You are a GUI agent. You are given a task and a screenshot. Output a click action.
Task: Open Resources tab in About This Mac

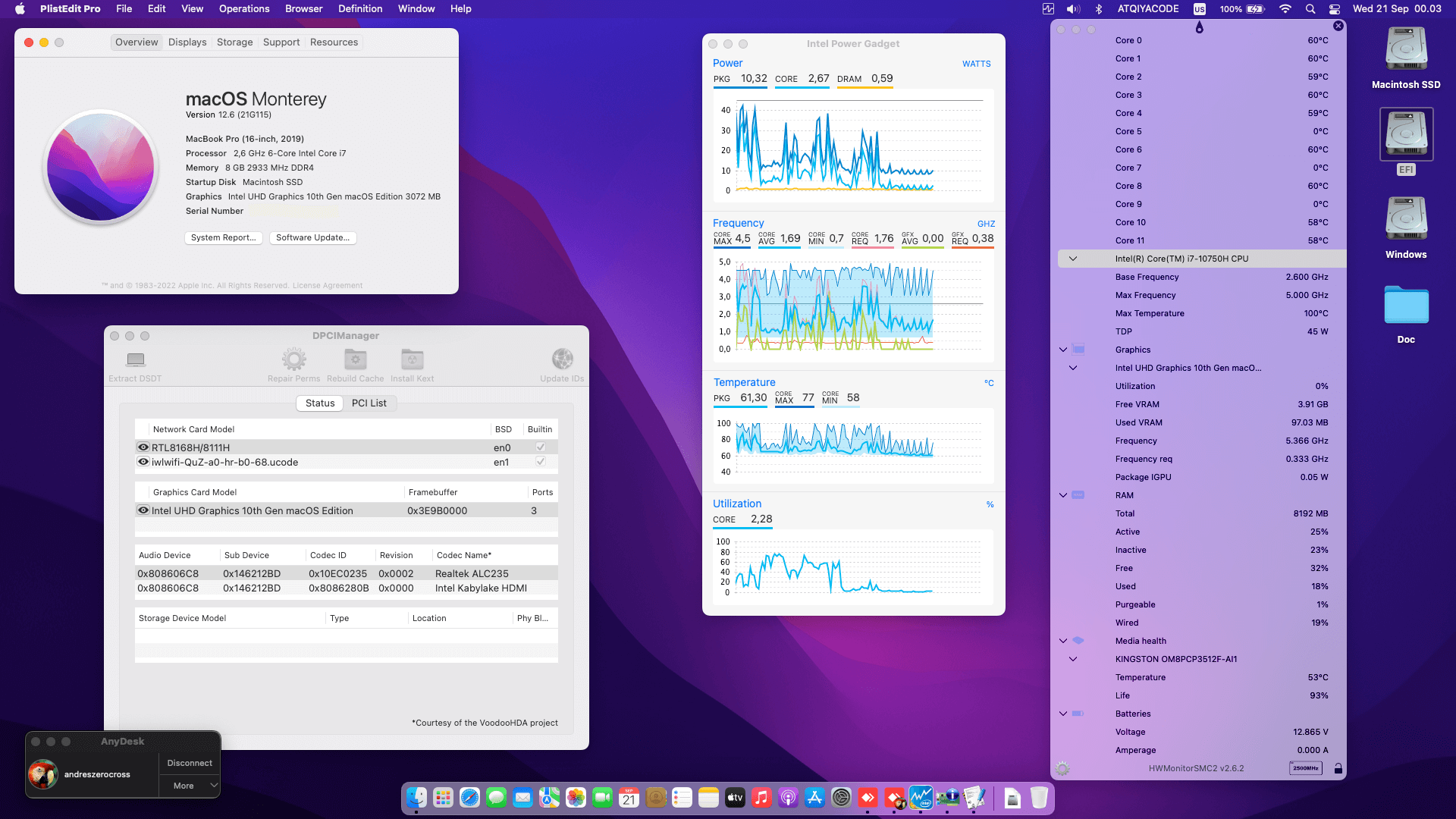(334, 42)
